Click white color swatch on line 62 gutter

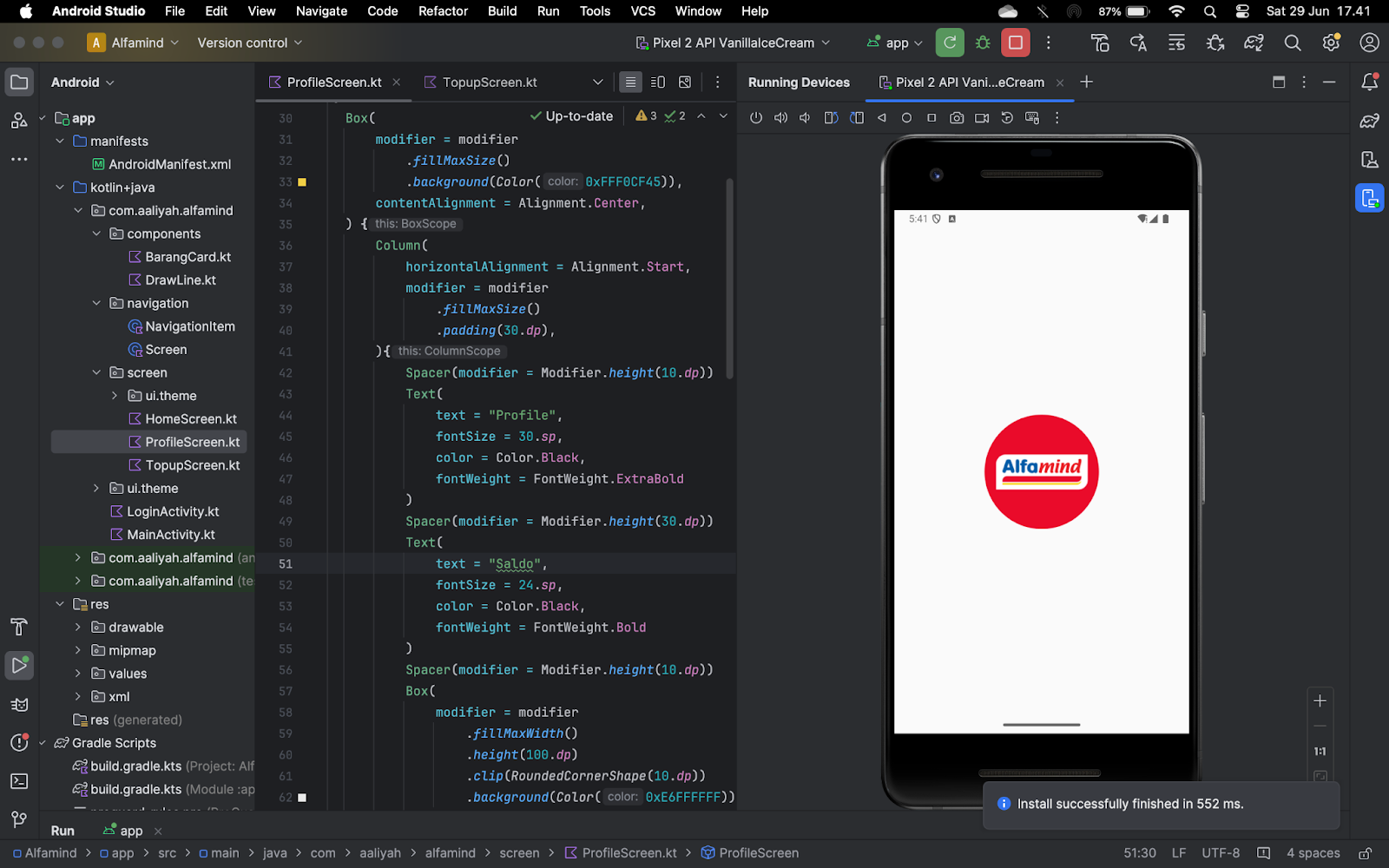302,798
